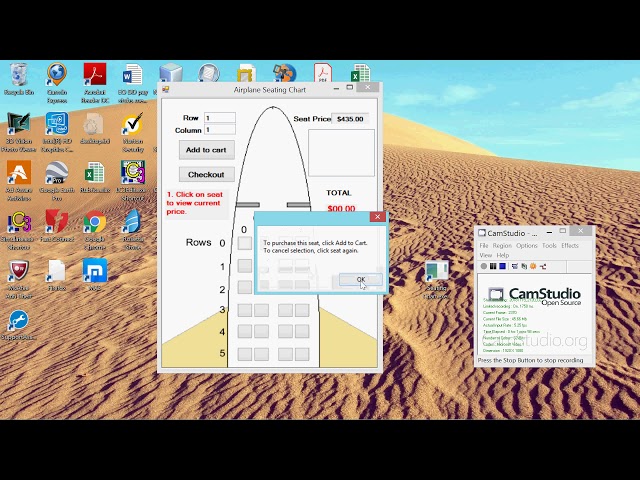Click CamStudio blue Stop button

(x=502, y=266)
